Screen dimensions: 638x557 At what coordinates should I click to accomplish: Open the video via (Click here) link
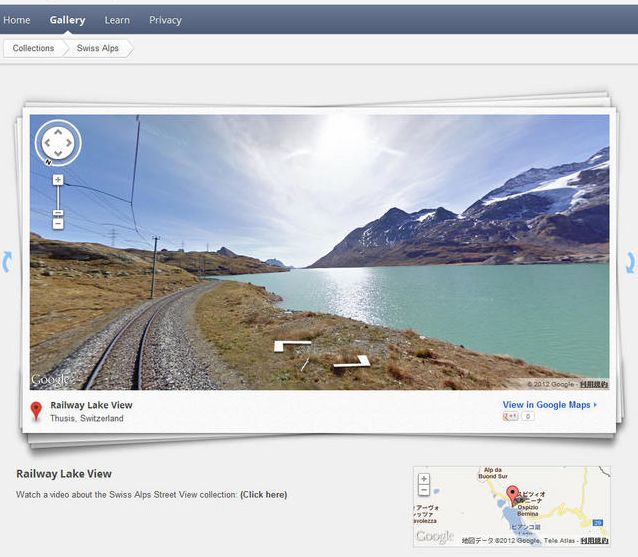(263, 495)
